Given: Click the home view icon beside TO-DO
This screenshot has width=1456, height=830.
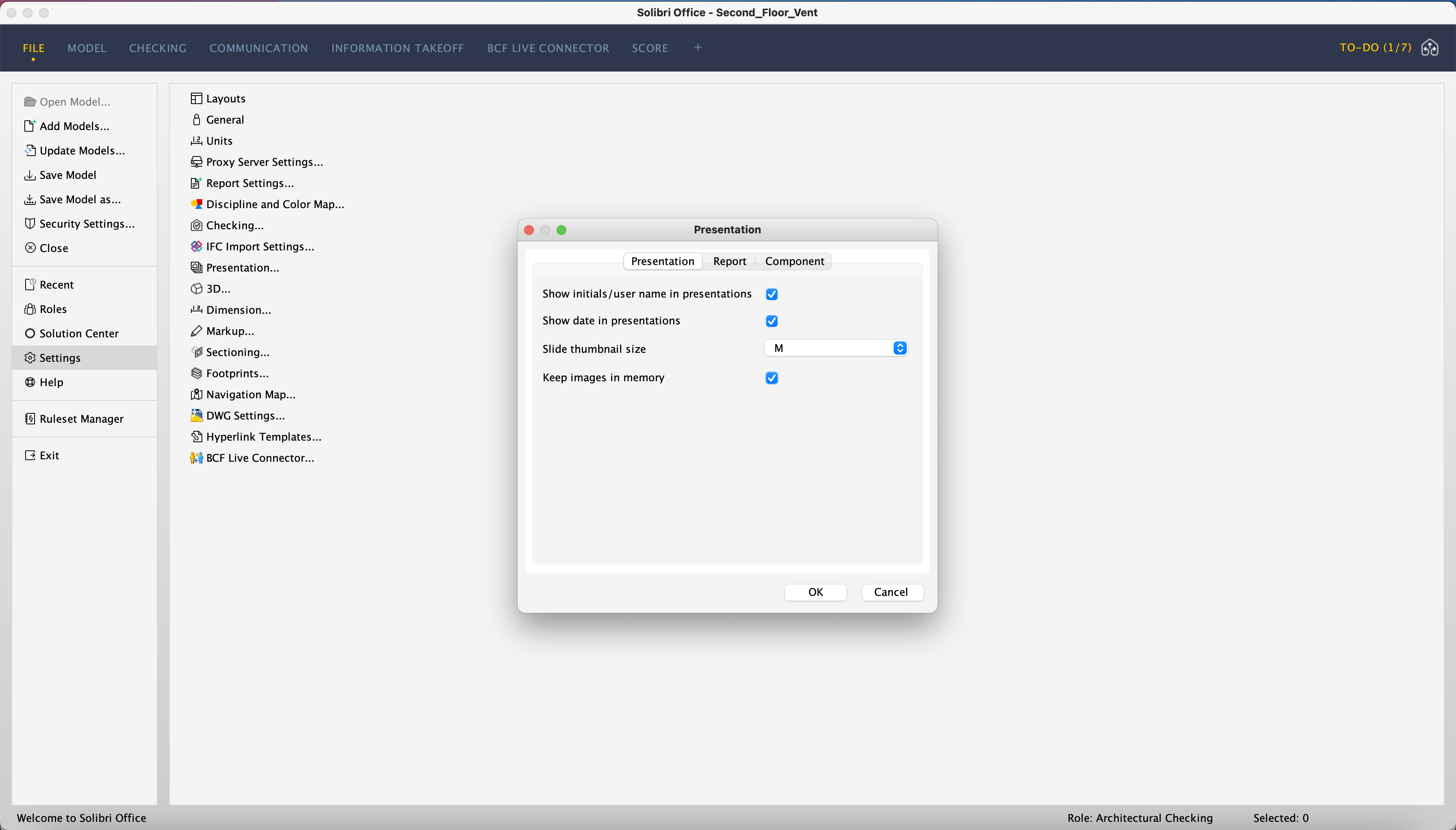Looking at the screenshot, I should [1429, 48].
